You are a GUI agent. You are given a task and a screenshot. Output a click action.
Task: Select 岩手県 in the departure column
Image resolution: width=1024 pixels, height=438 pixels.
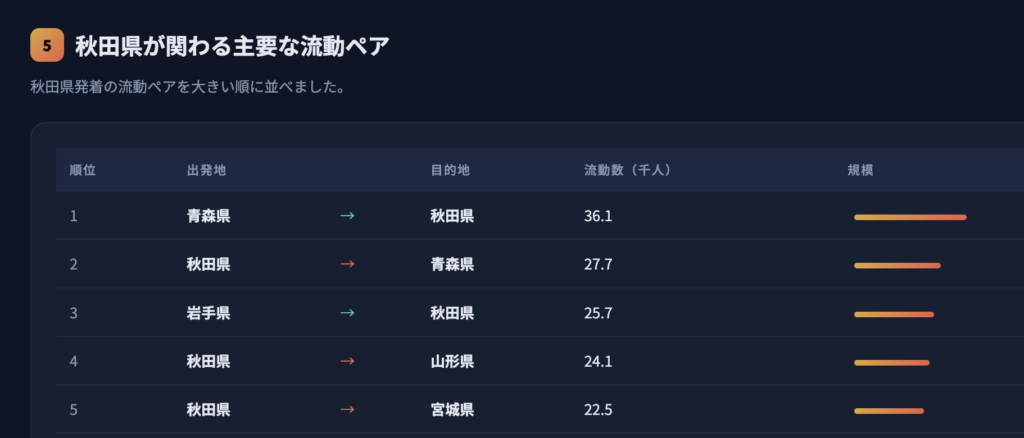(x=208, y=313)
